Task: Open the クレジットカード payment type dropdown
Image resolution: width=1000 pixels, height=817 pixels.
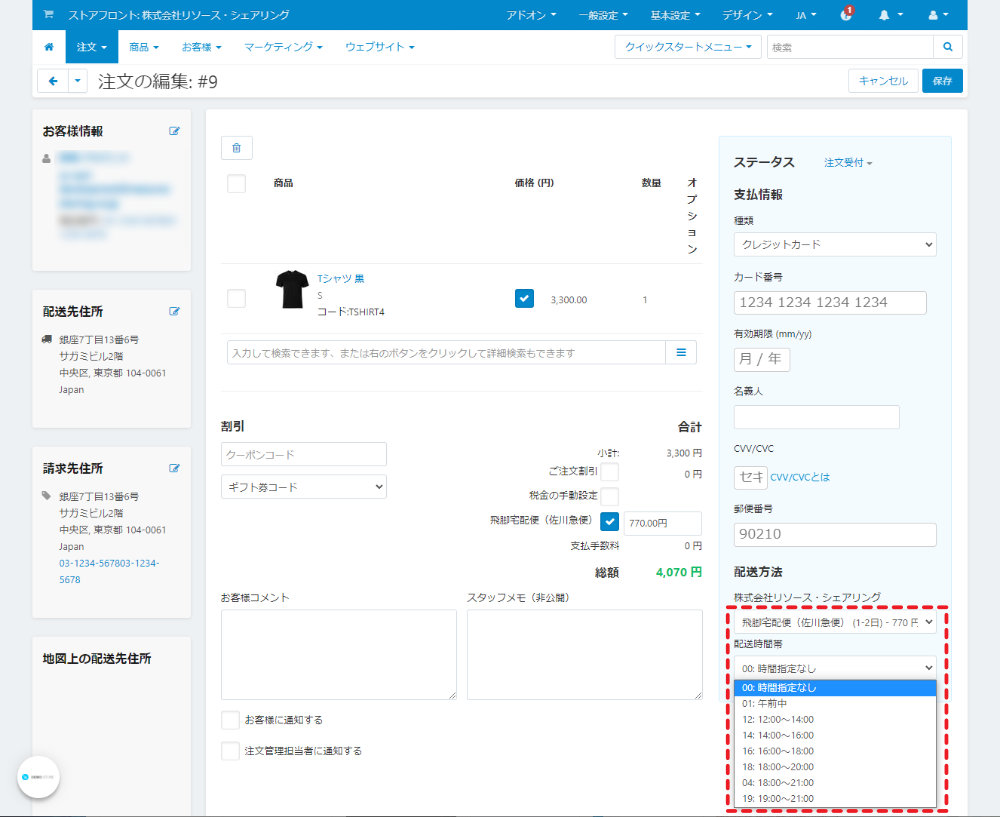Action: pos(835,244)
